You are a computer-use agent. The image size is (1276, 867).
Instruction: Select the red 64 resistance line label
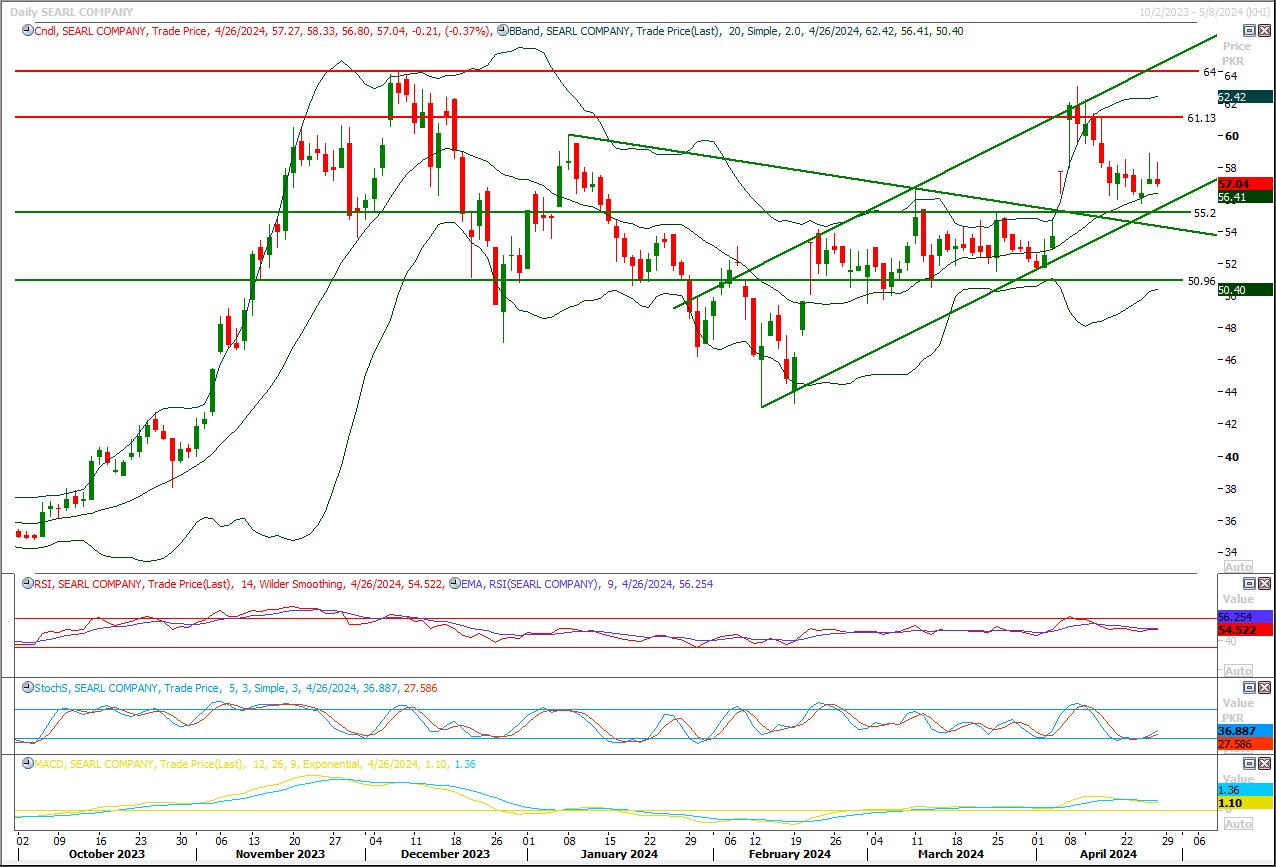[1208, 72]
